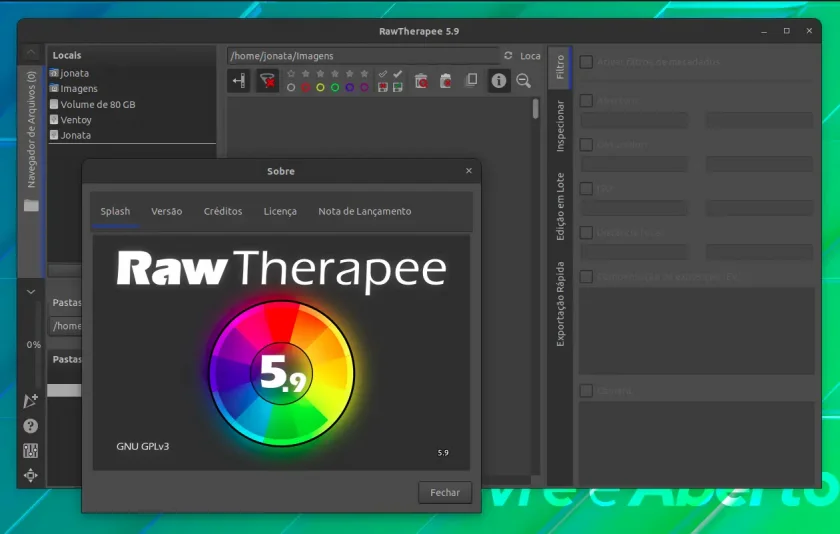Select the Filtro vertical tab

point(560,67)
